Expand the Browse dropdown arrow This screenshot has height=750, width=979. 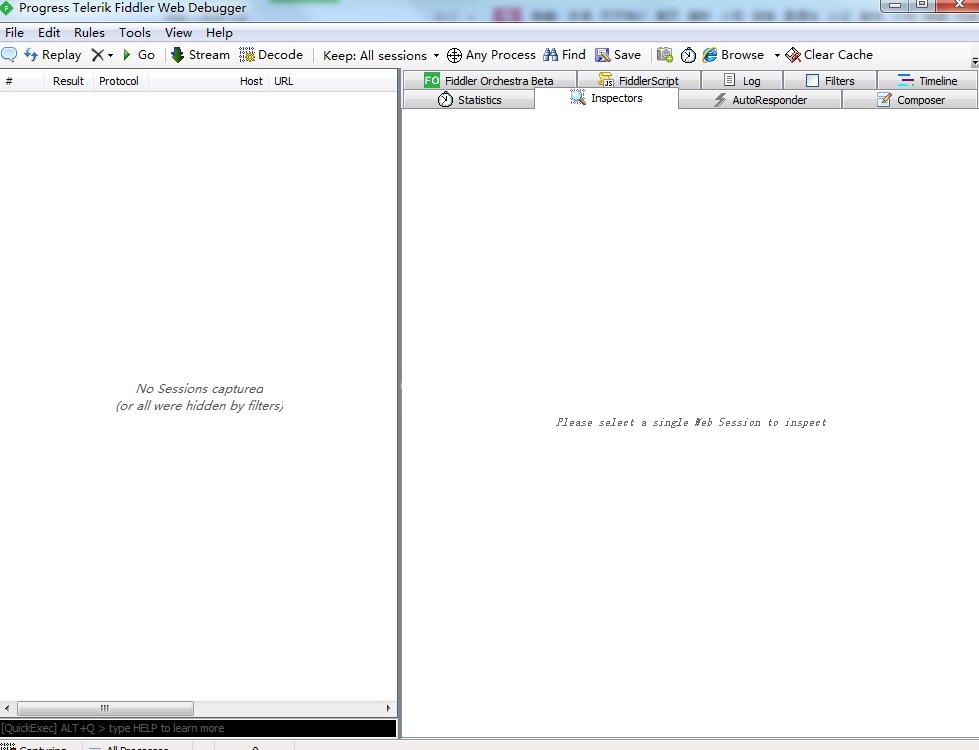pyautogui.click(x=777, y=56)
